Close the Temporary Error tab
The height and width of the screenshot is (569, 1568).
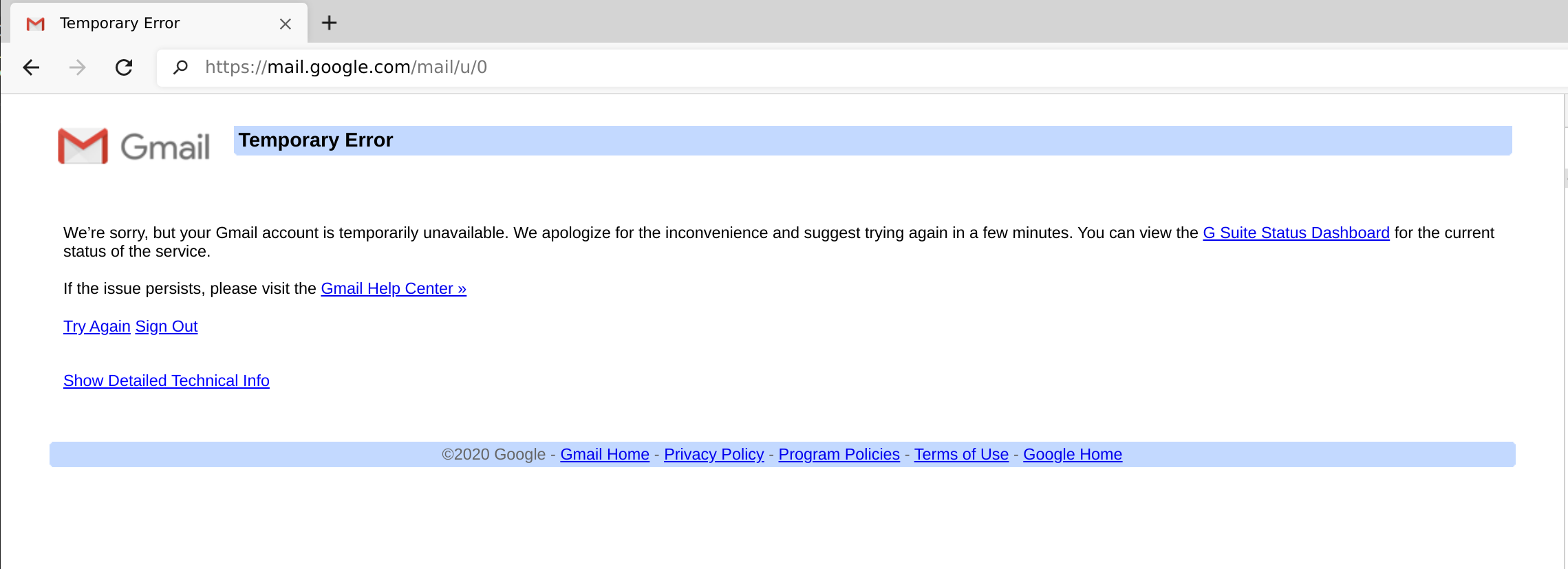286,24
